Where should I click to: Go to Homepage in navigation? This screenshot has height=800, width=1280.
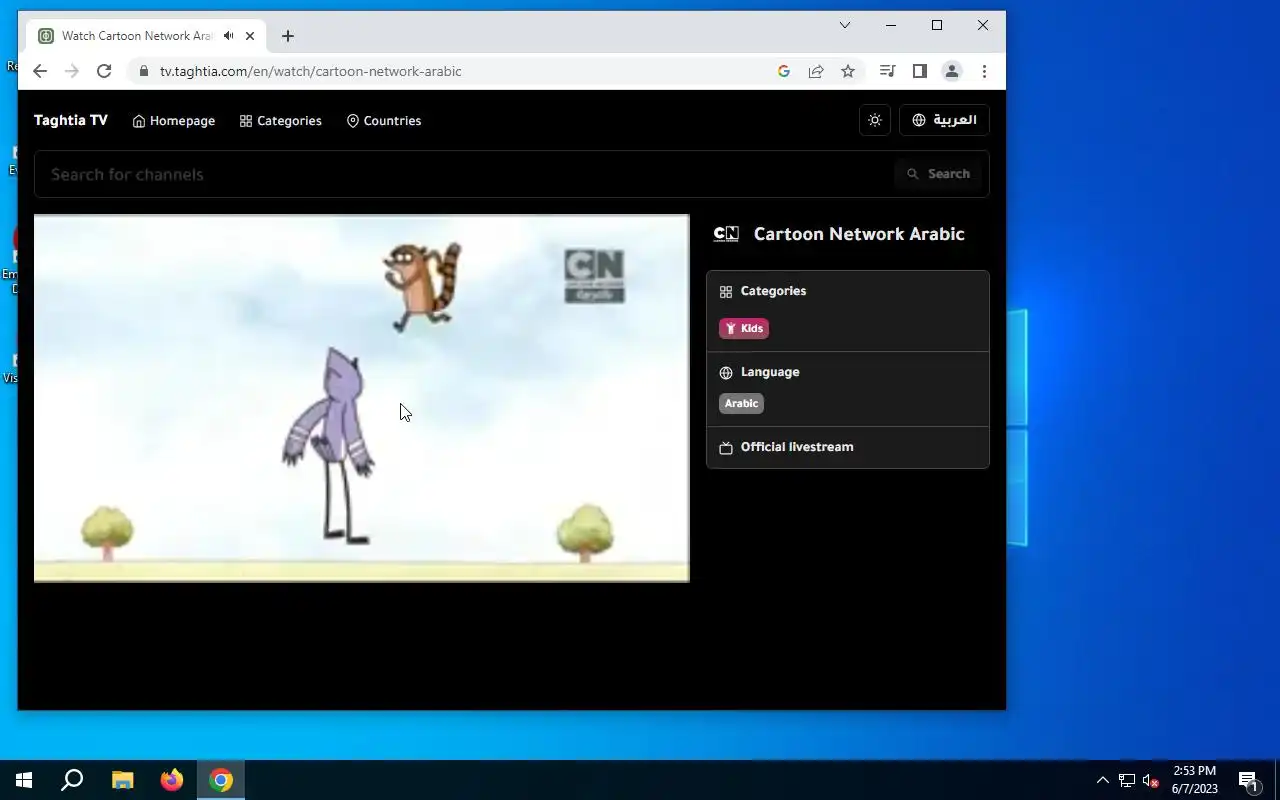[174, 121]
